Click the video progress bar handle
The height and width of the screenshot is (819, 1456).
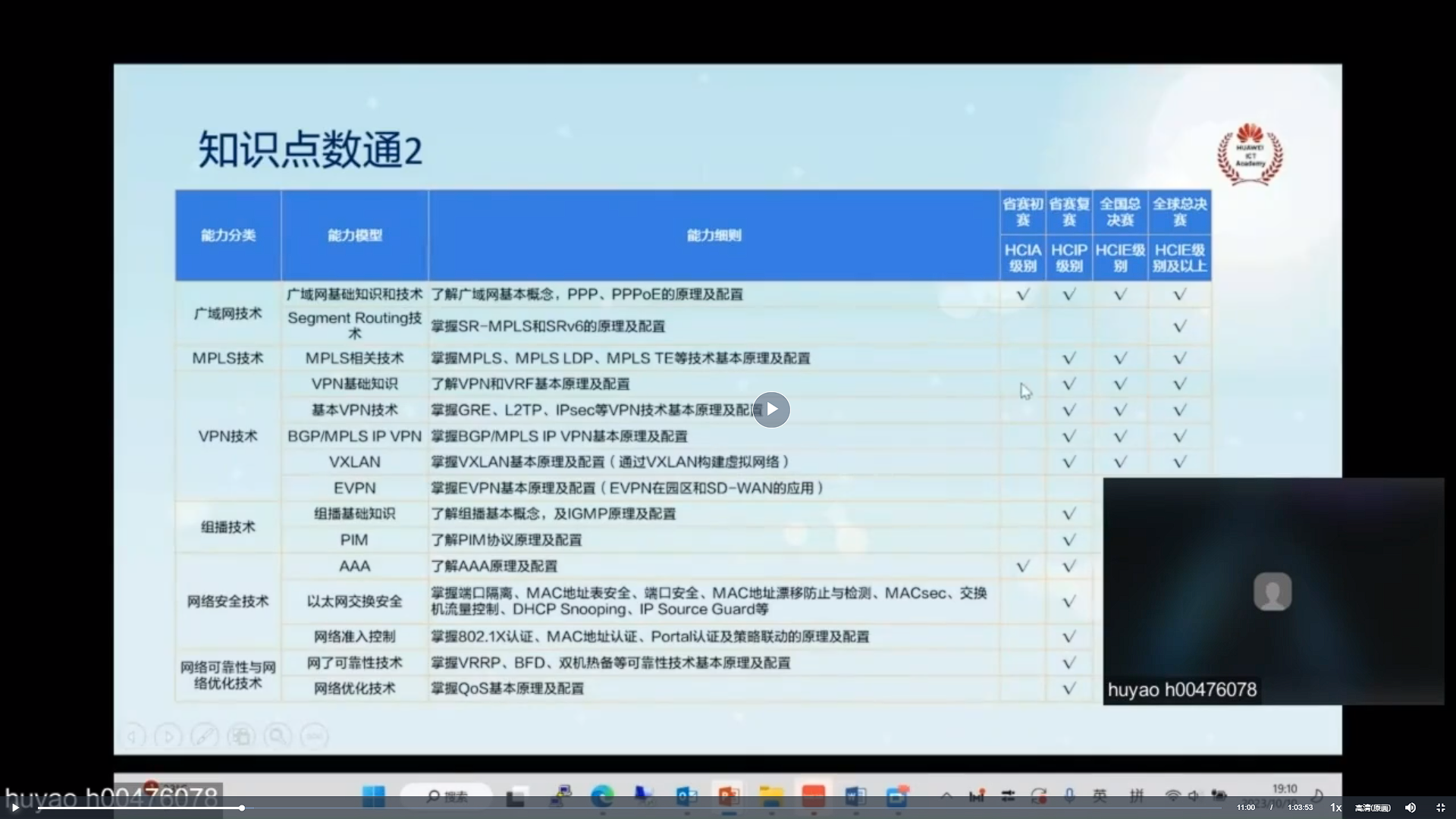(242, 808)
